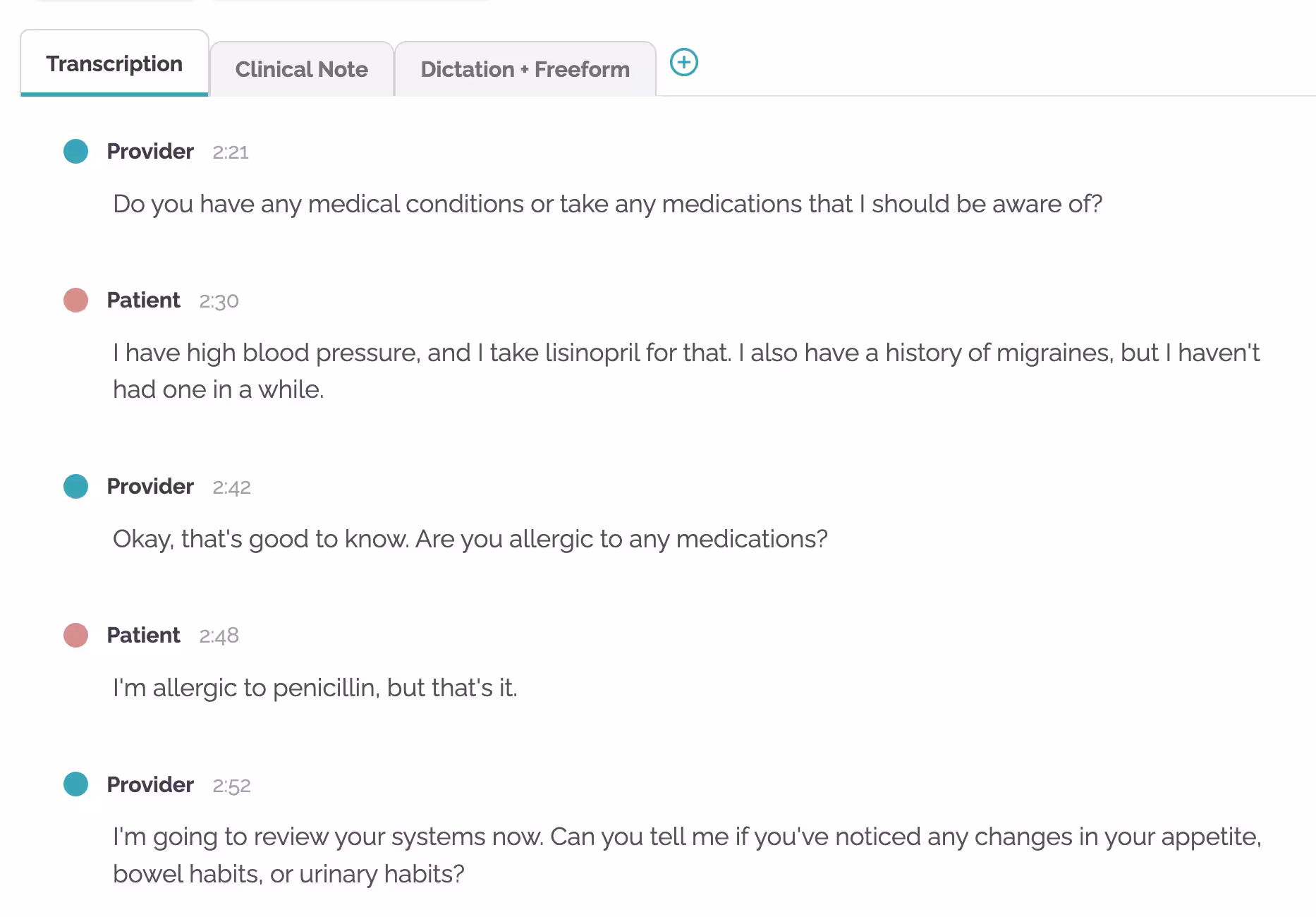Image resolution: width=1316 pixels, height=917 pixels.
Task: Select the Patient speaker dot at 2:30
Action: point(75,300)
